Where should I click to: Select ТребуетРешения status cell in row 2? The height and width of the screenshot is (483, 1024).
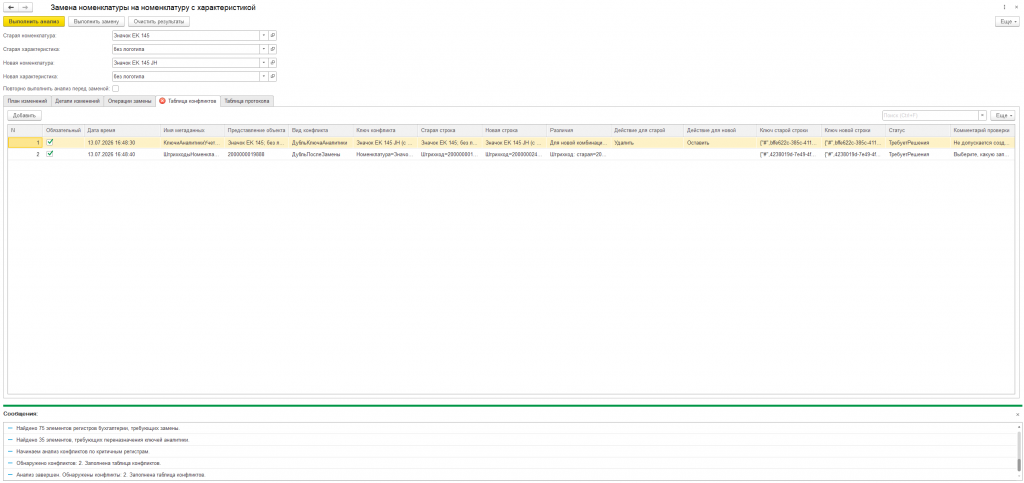[918, 155]
